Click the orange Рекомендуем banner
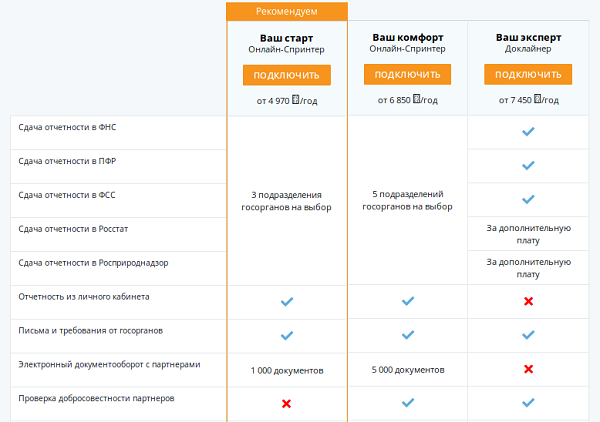Image resolution: width=600 pixels, height=422 pixels. (287, 11)
